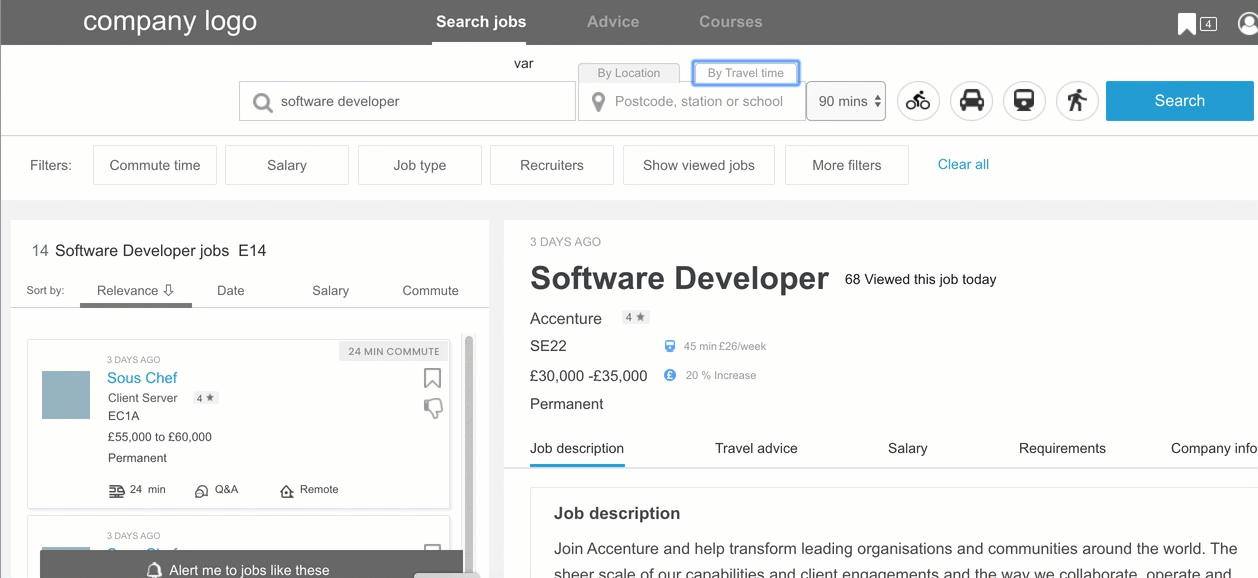Screen dimensions: 1258x578
Task: Open the Commute time filter
Action: (155, 165)
